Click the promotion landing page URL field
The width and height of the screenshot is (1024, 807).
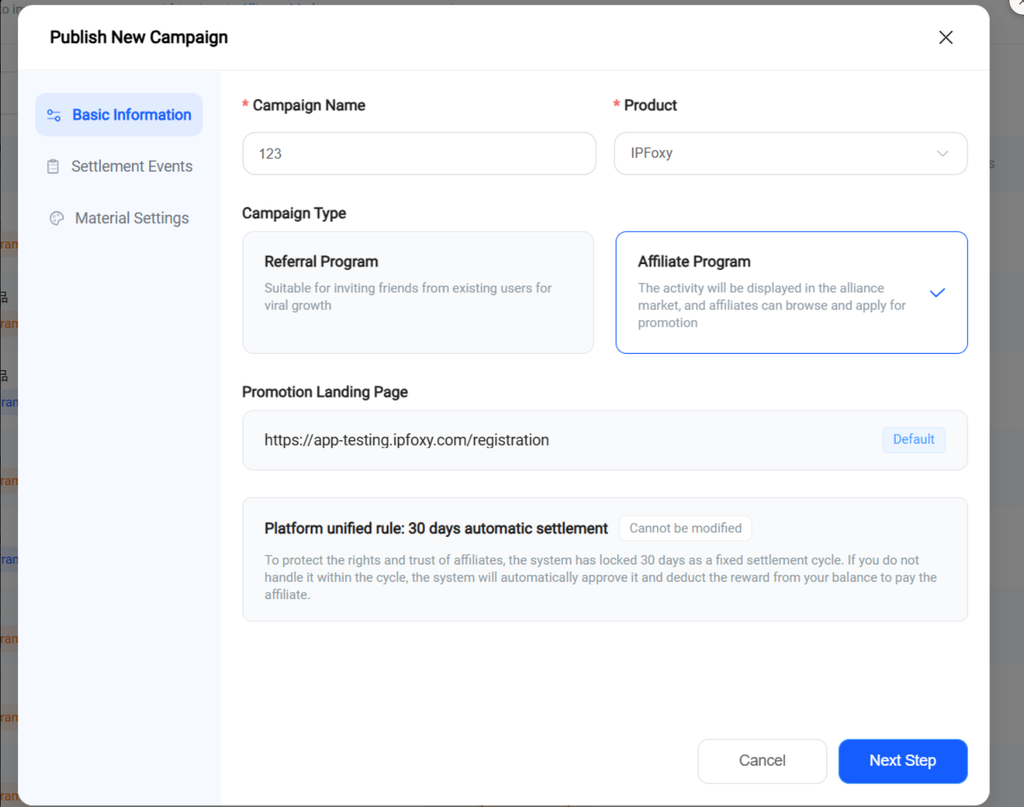[605, 440]
